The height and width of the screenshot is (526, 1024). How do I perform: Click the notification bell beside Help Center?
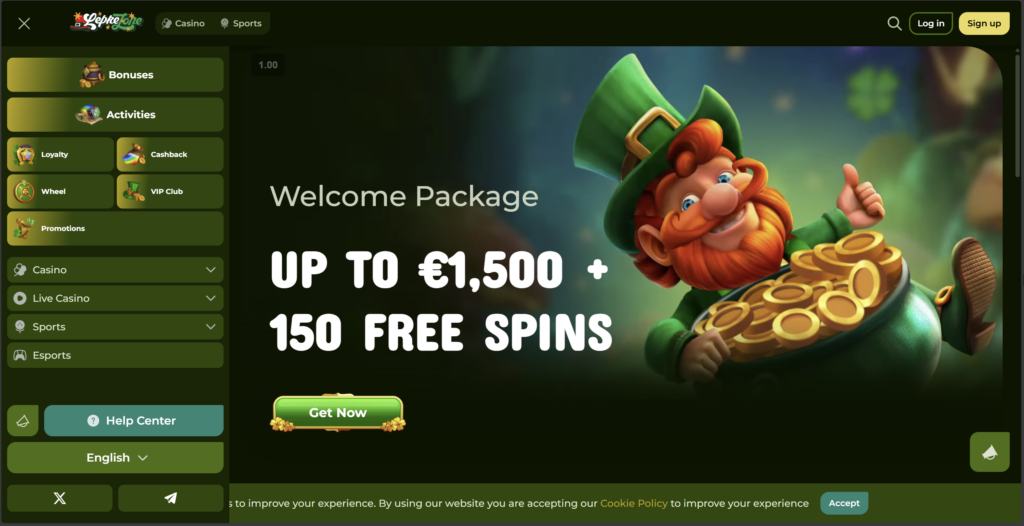tap(23, 421)
